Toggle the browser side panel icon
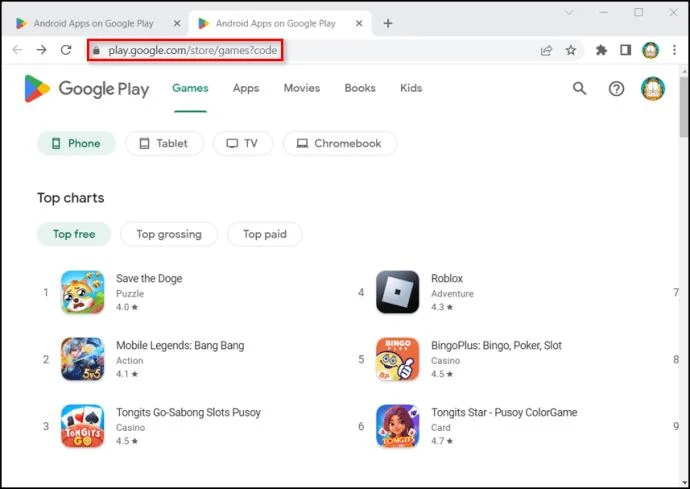Viewport: 690px width, 489px height. pos(625,51)
